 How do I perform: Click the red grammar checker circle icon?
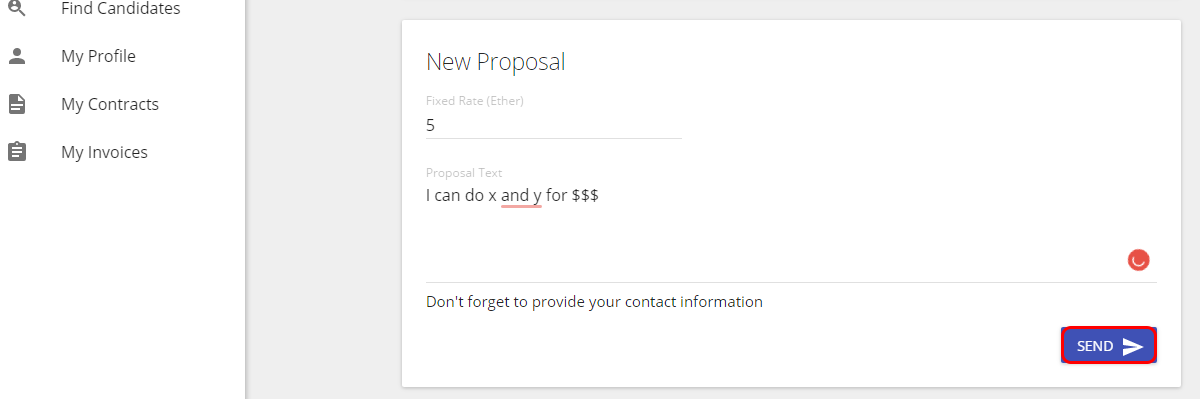point(1138,260)
